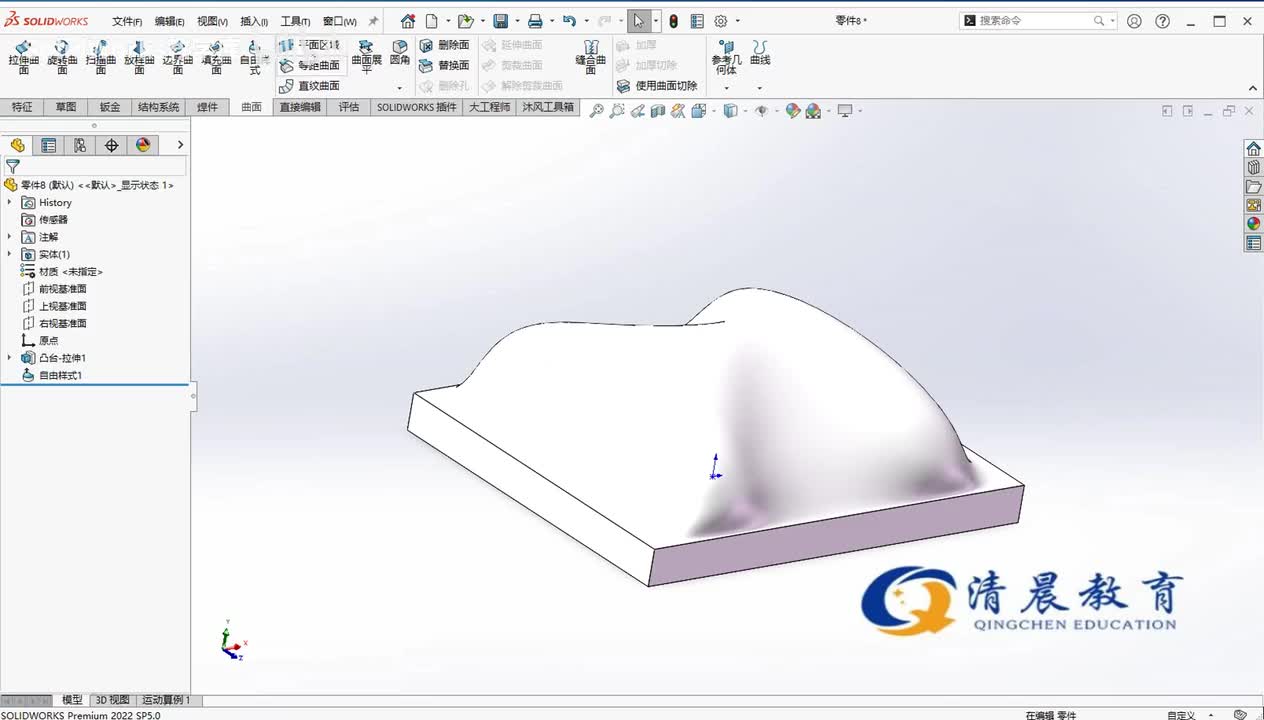Expand the 凸台-拉伸1 feature node
Screen dimensions: 1264x720
(x=10, y=358)
